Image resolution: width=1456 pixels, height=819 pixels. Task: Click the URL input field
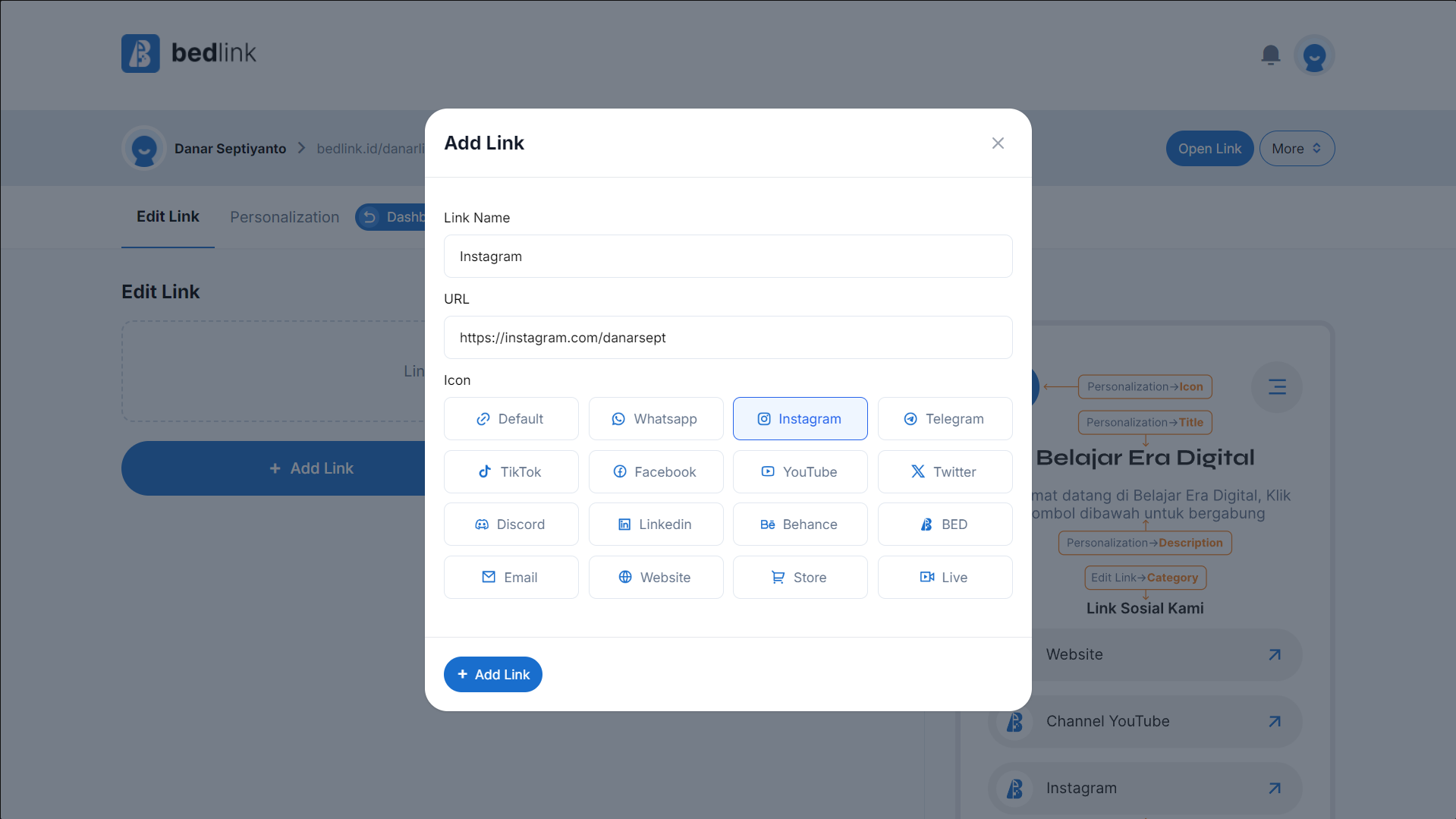pyautogui.click(x=728, y=337)
